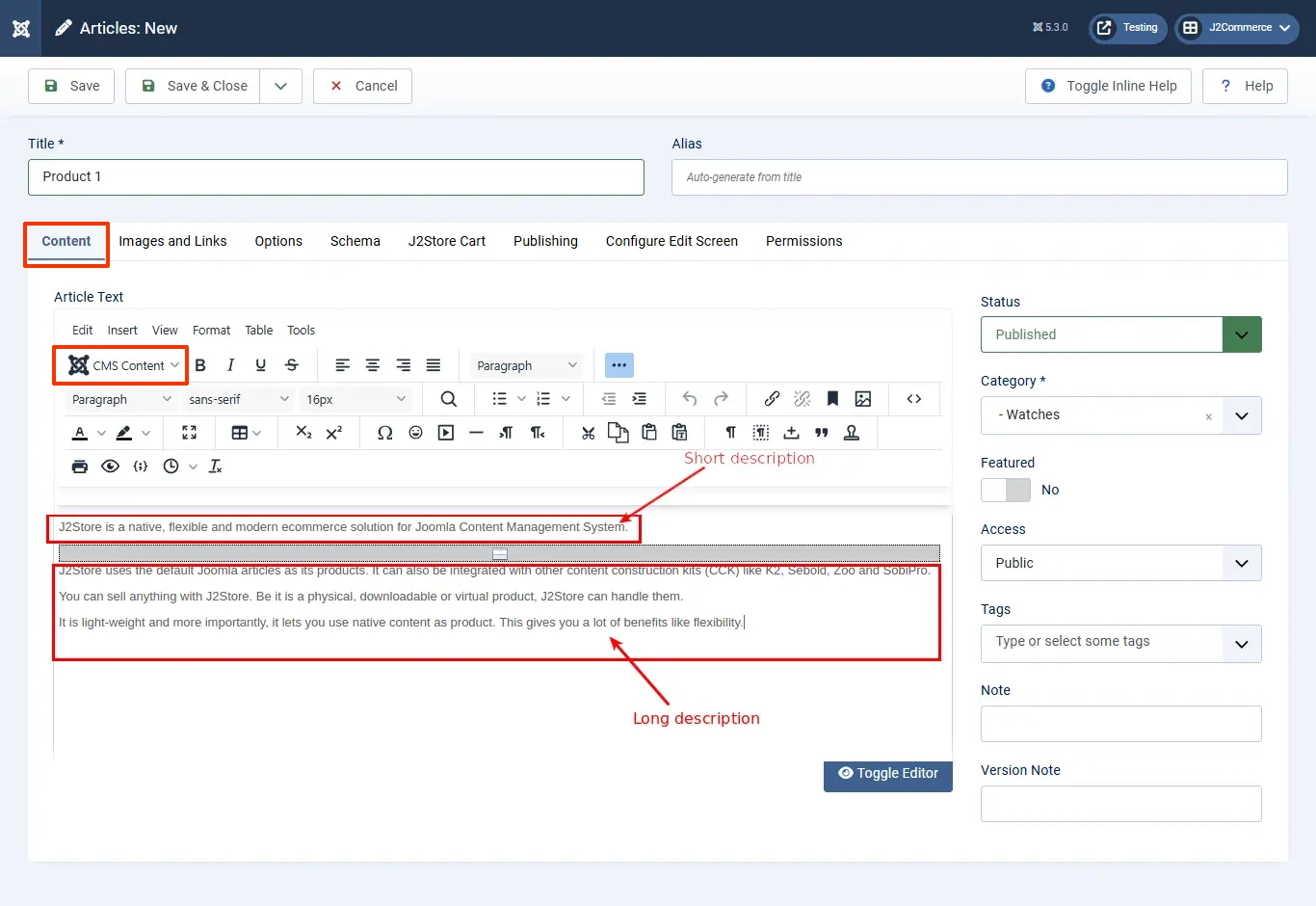Print the article content
This screenshot has width=1316, height=906.
coord(80,466)
